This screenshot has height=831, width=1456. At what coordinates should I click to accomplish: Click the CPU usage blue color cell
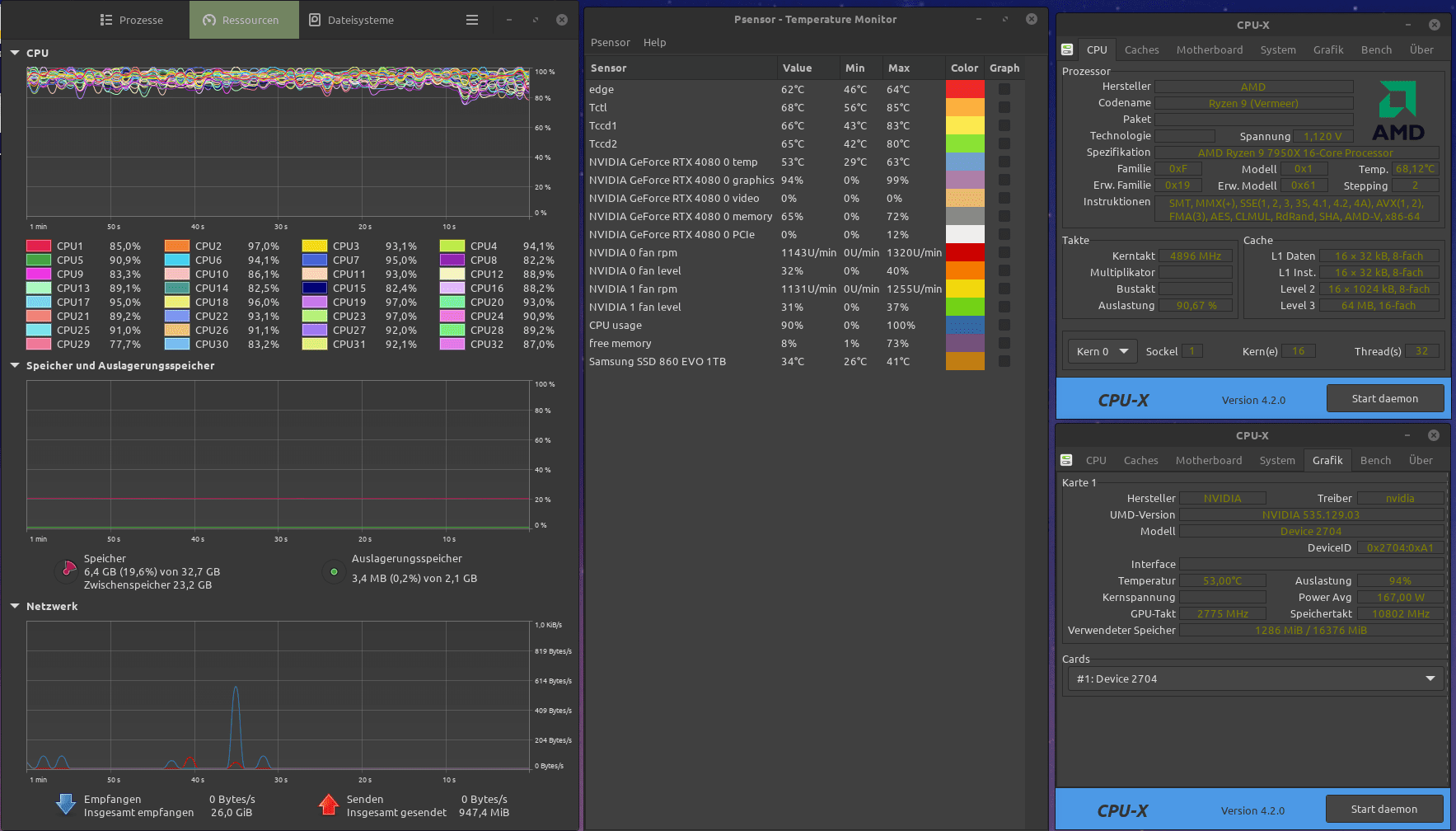965,325
